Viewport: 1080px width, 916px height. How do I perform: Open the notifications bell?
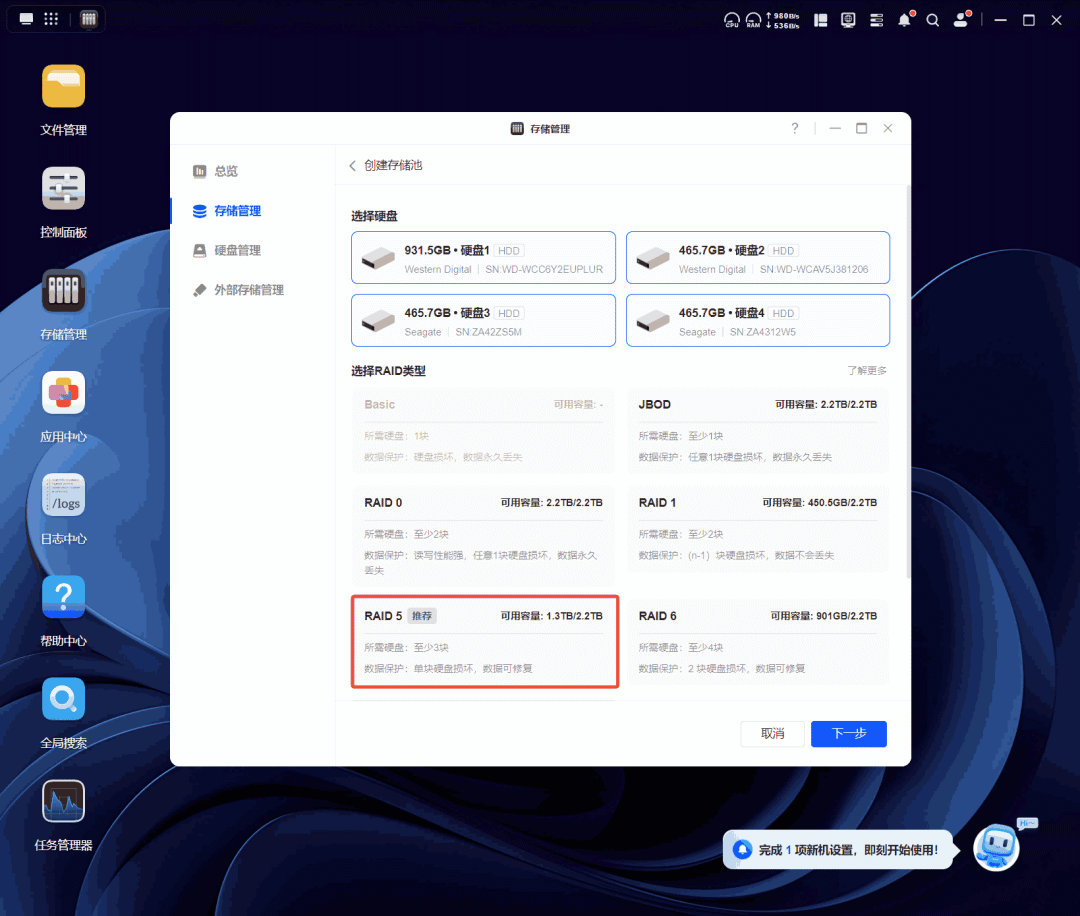904,20
